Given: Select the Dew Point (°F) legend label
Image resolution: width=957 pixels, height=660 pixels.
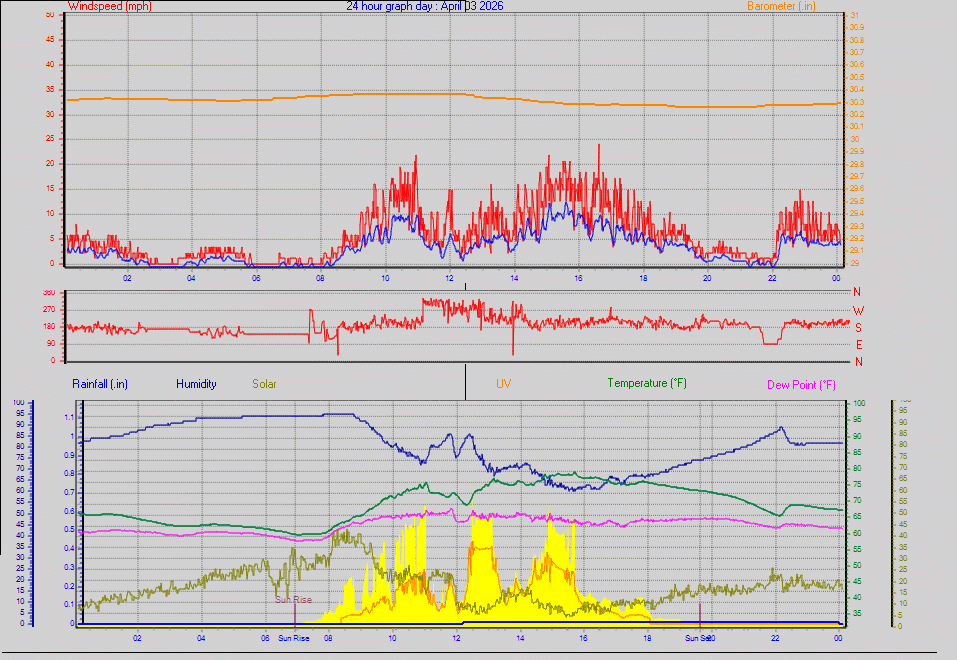Looking at the screenshot, I should pyautogui.click(x=802, y=384).
